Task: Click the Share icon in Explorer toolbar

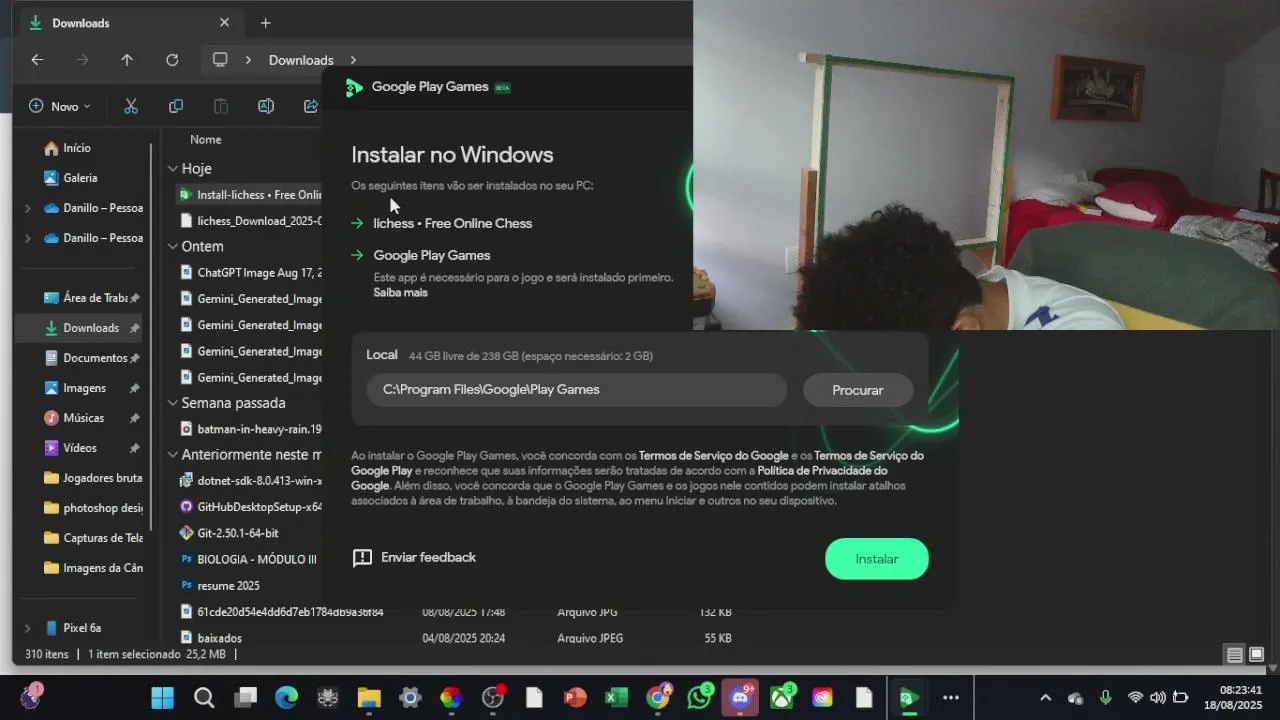Action: pyautogui.click(x=311, y=106)
